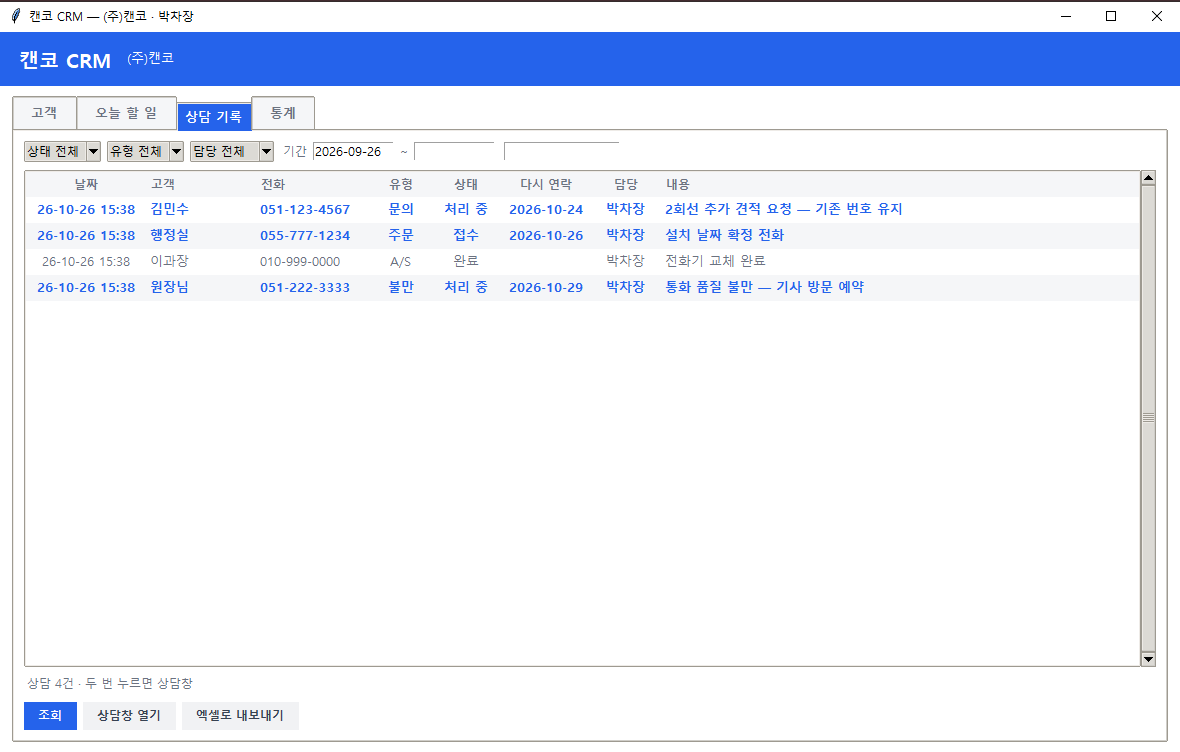The image size is (1180, 752).
Task: Click the 다시 연락 column header
Action: [x=546, y=184]
